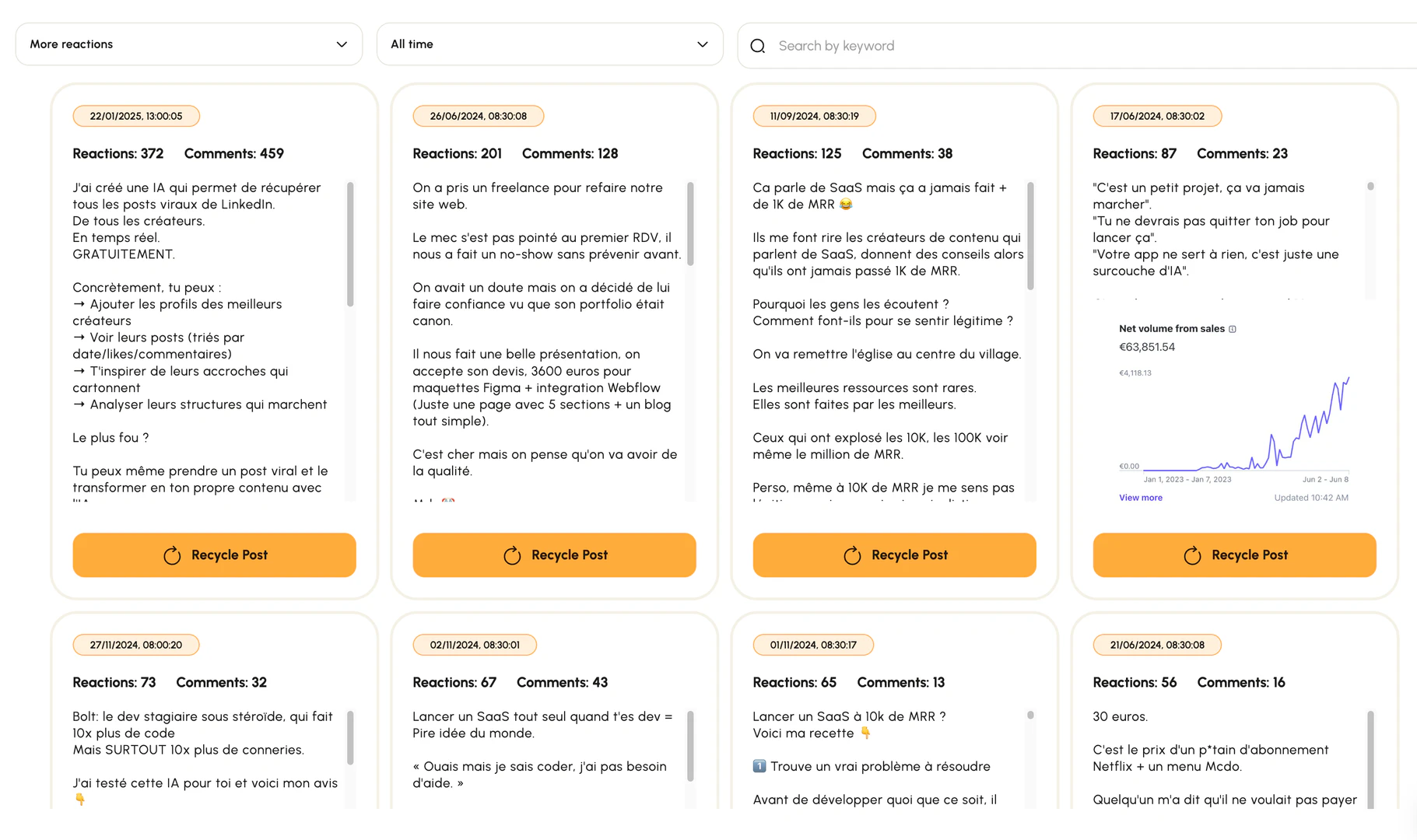Screen dimensions: 1417x840
Task: Select the 21/06/2024 post date badge
Action: tap(1157, 645)
